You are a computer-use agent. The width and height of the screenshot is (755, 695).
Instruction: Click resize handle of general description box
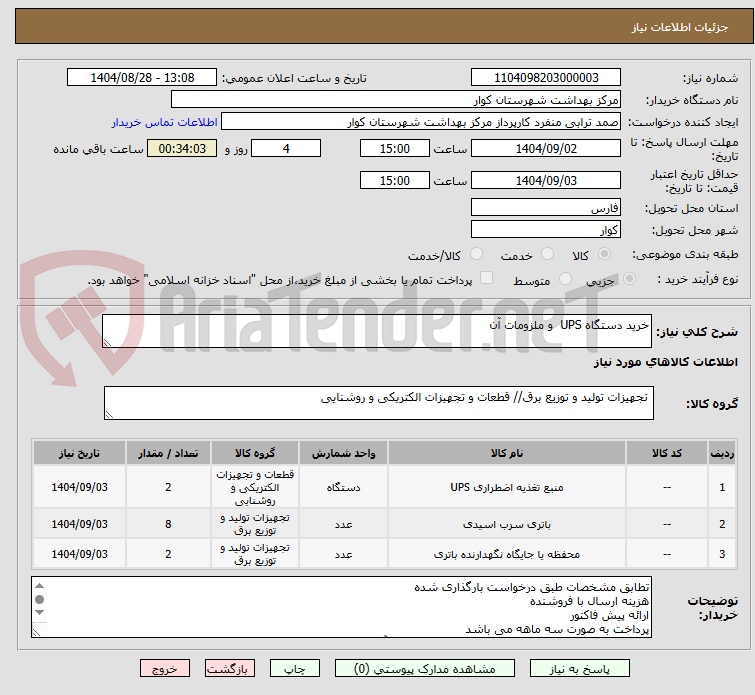click(x=107, y=342)
